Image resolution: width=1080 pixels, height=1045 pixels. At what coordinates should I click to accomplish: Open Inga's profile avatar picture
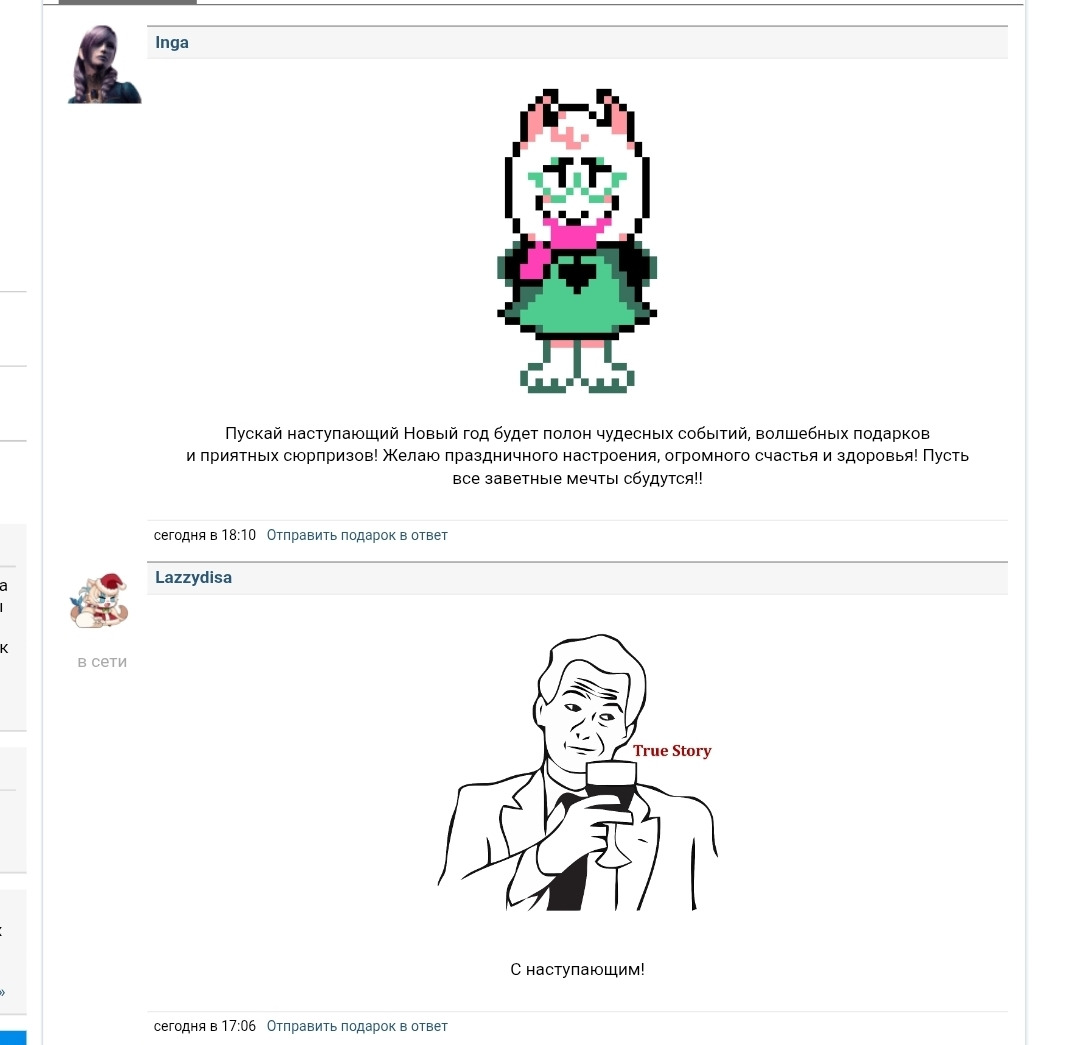pyautogui.click(x=105, y=64)
